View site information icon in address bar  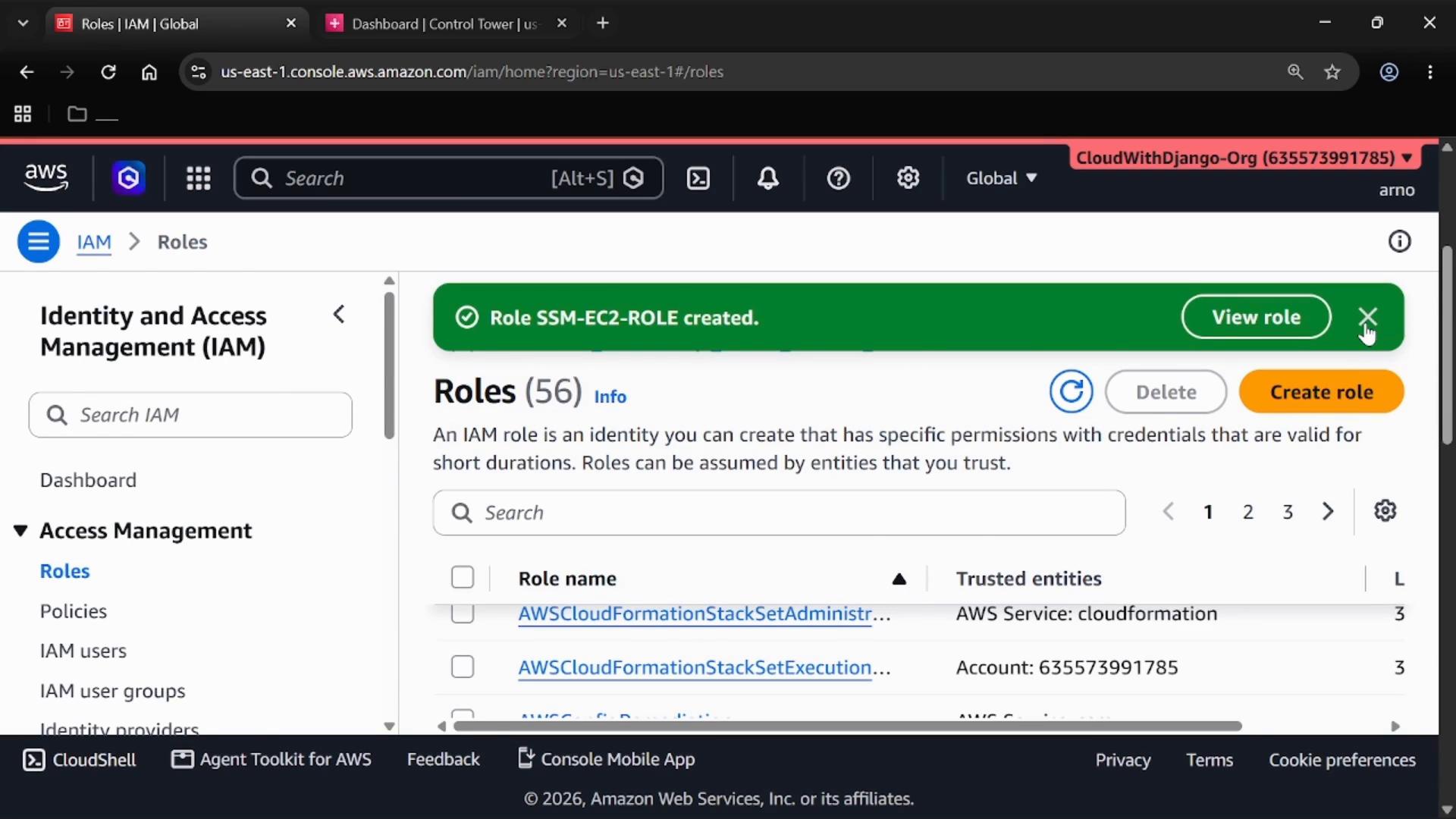(198, 72)
